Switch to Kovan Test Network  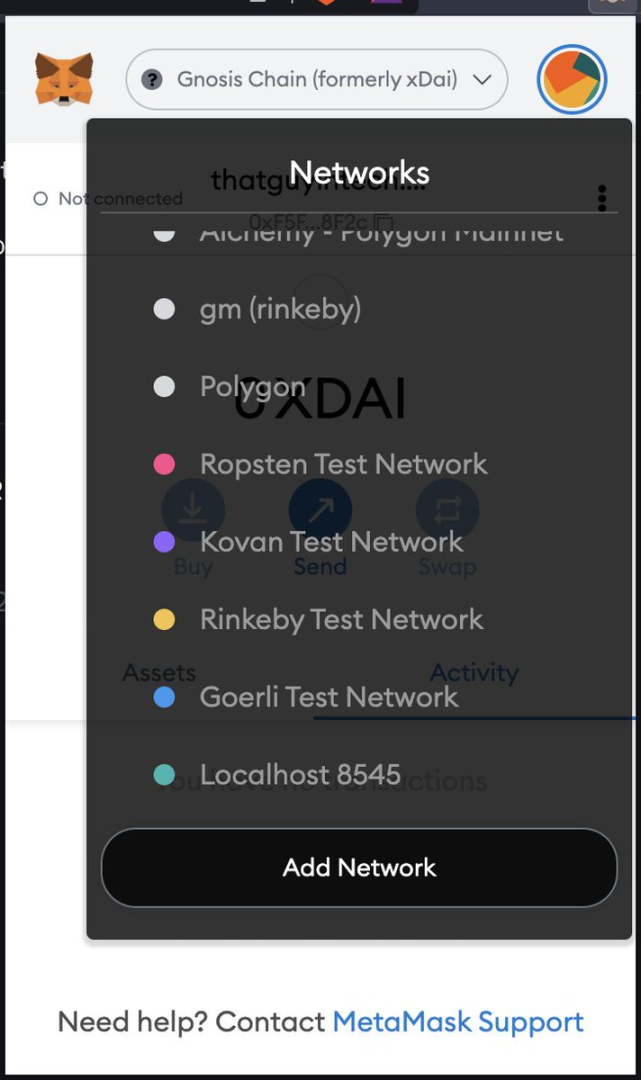[x=331, y=542]
